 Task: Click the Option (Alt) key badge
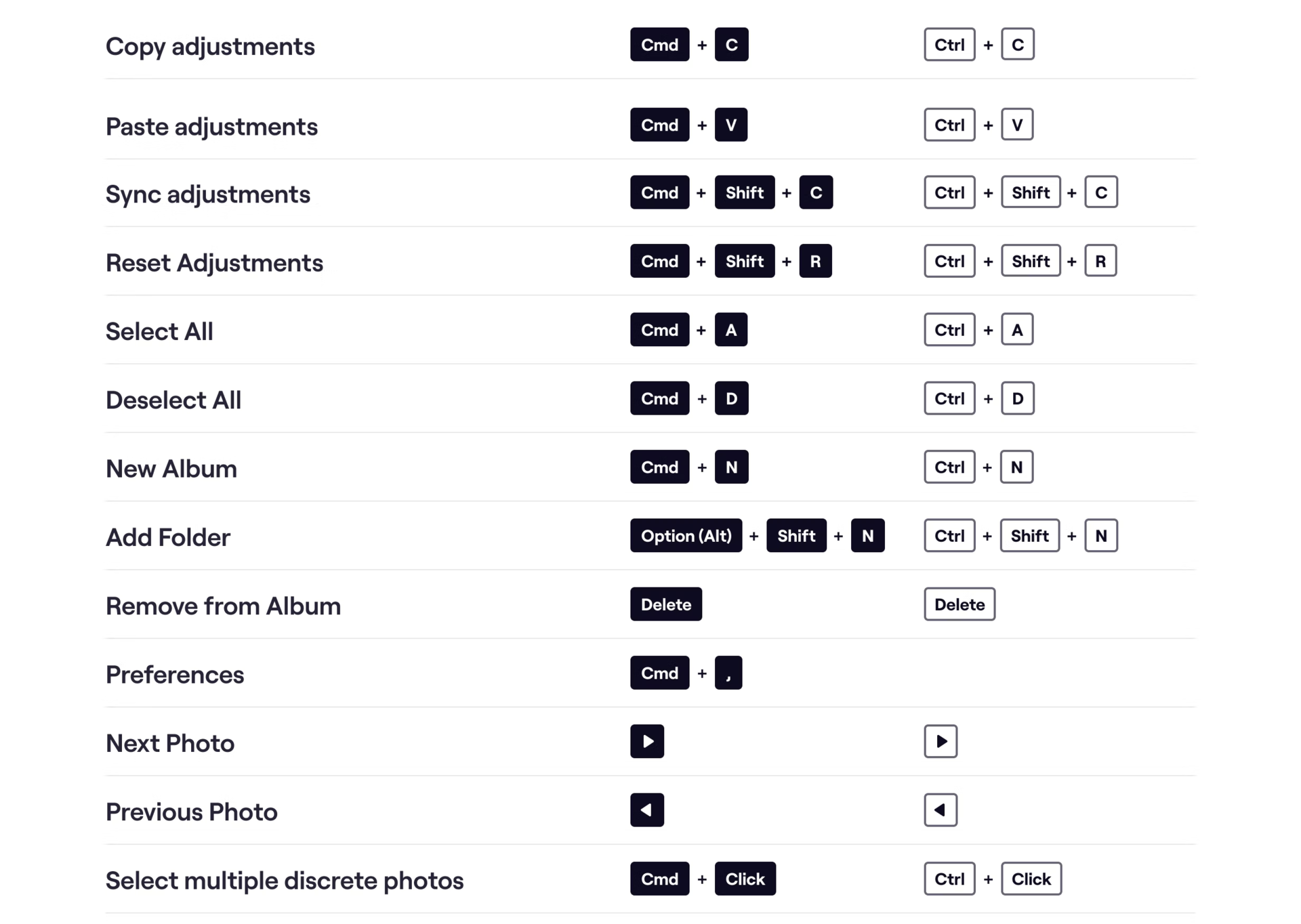pos(686,535)
